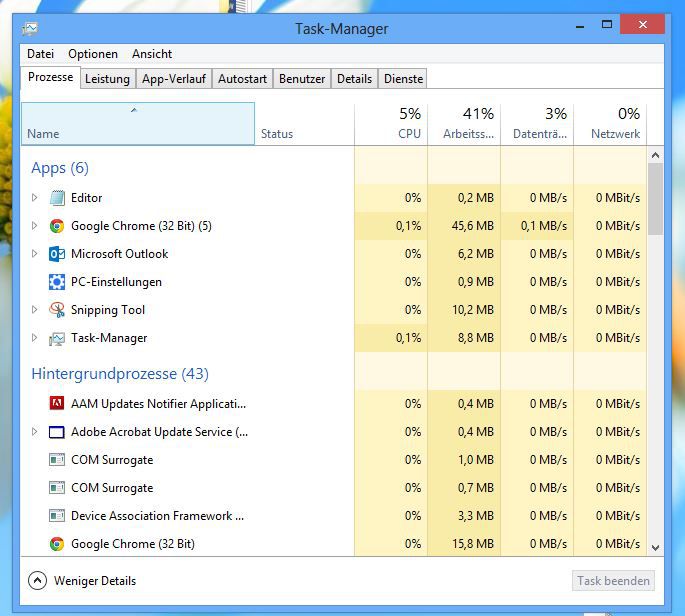The height and width of the screenshot is (616, 685).
Task: Select the Microsoft Outlook process name
Action: [119, 254]
